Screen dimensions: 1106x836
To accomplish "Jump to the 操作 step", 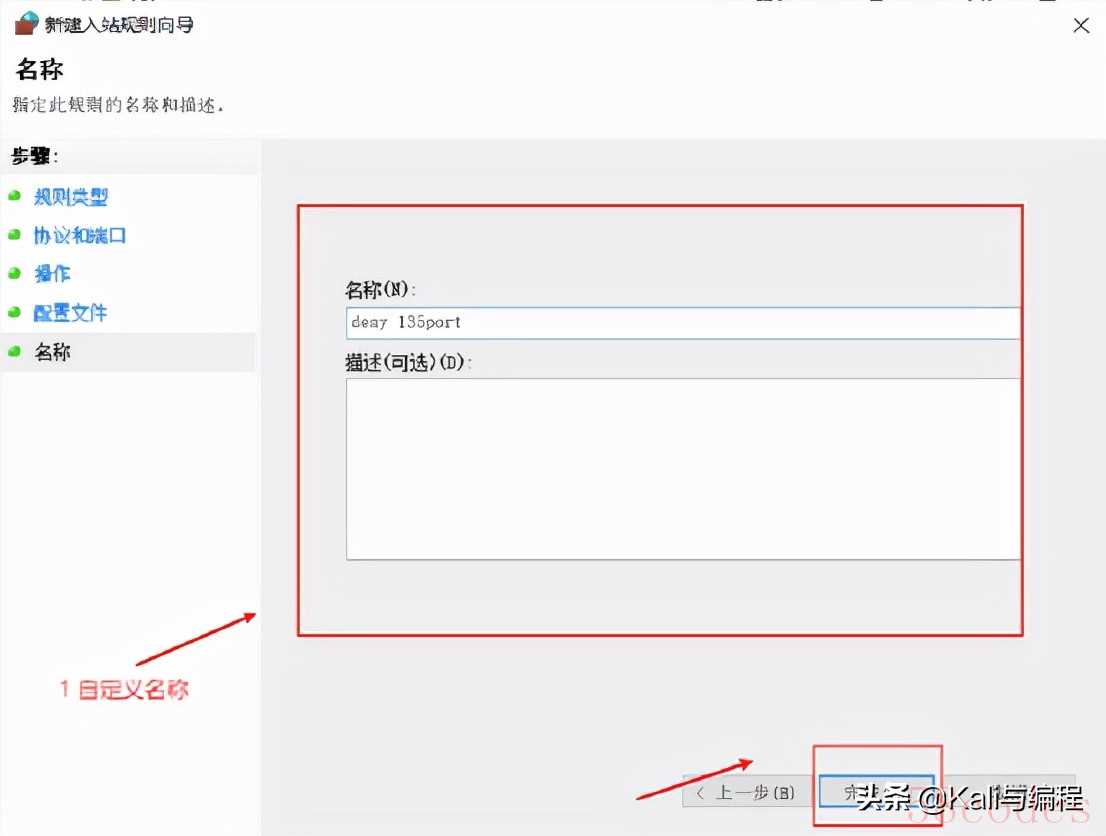I will (x=52, y=273).
